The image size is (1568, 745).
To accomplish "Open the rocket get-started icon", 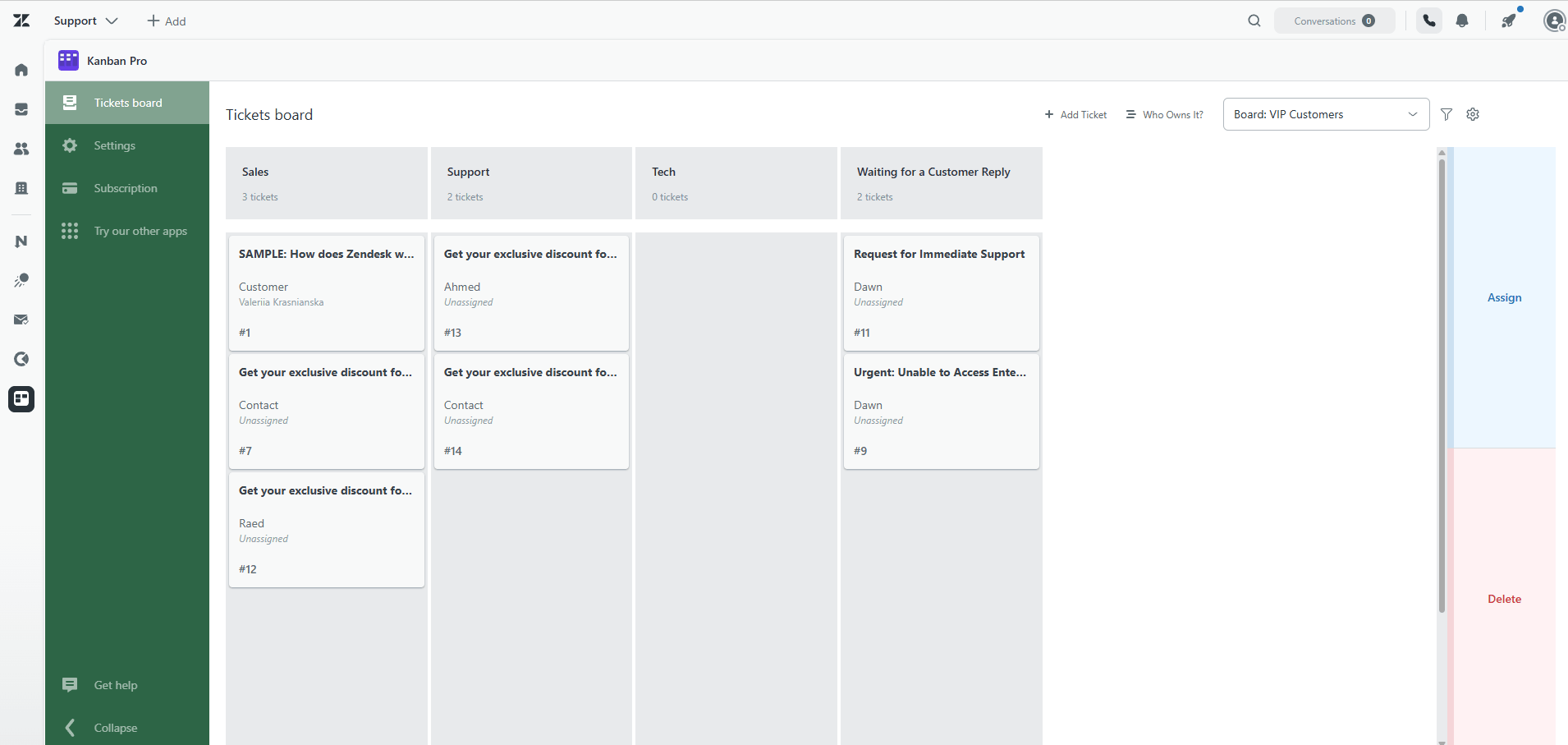I will tap(1509, 21).
